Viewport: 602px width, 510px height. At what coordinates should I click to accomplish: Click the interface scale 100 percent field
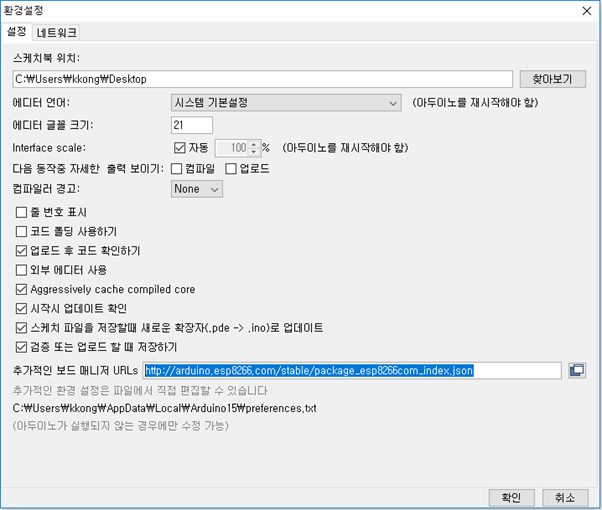coord(232,148)
